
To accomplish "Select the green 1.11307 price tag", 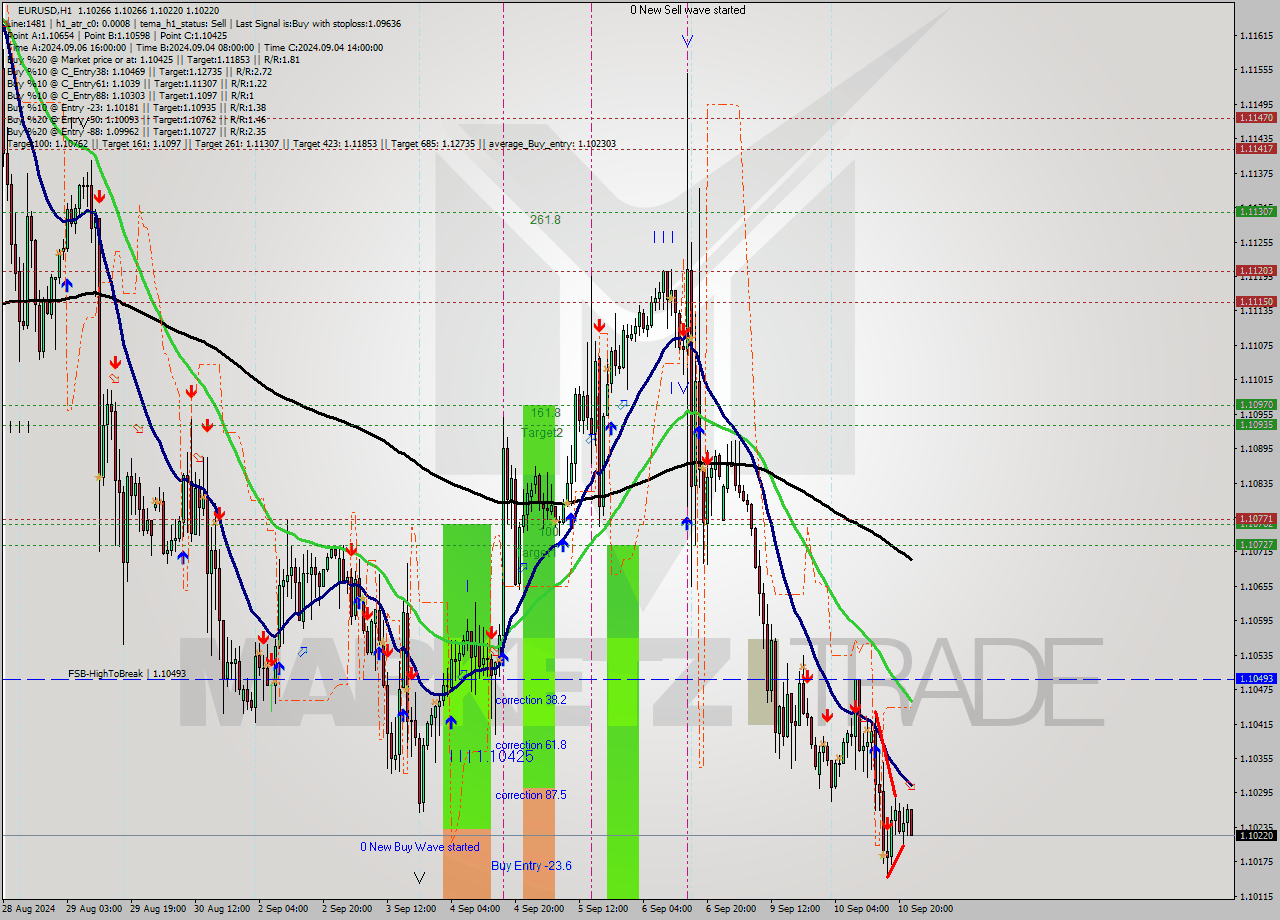I will 1256,211.
